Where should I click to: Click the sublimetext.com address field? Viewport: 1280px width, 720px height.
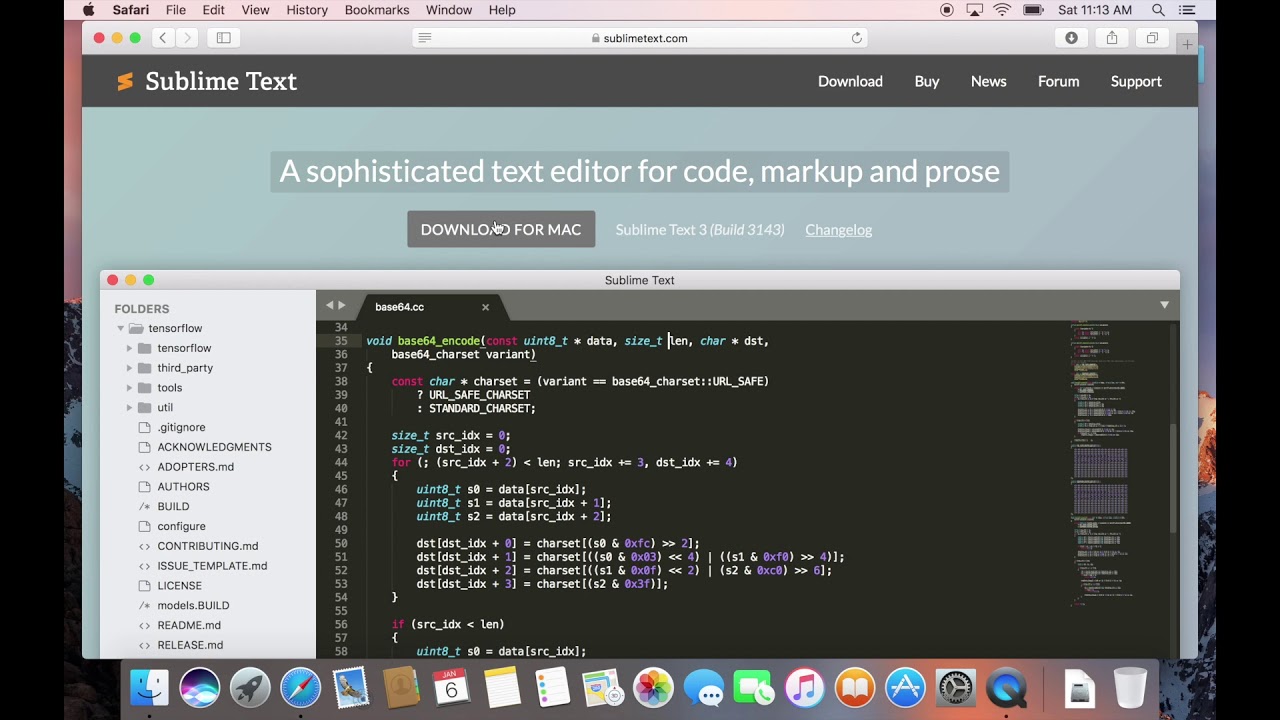coord(640,38)
